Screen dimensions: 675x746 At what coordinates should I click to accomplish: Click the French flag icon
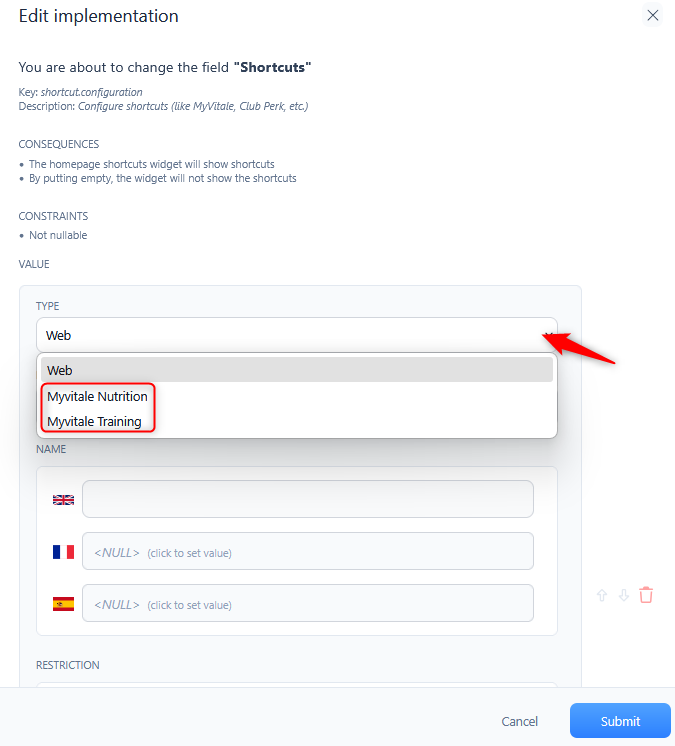63,552
